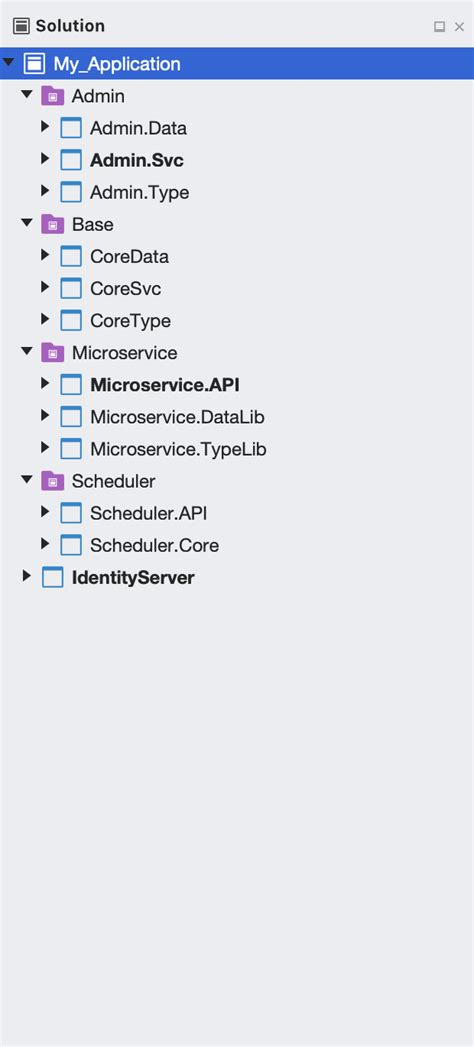Expand the Microservice.API project
This screenshot has width=474, height=1047.
(45, 383)
